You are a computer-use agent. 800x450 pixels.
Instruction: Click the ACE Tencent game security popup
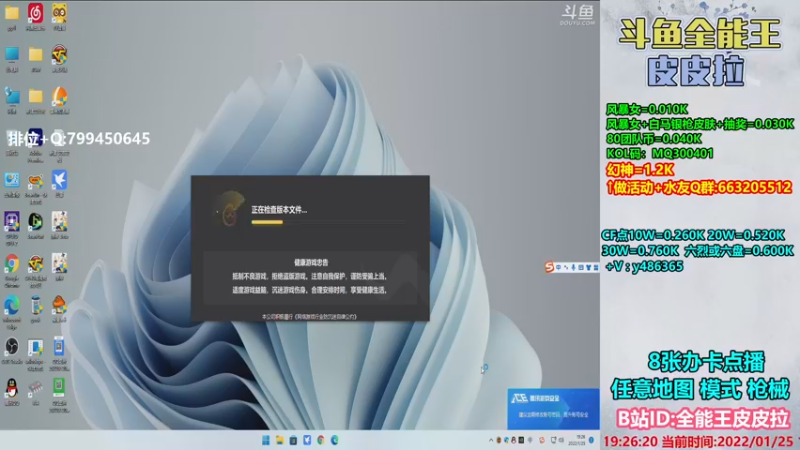pyautogui.click(x=553, y=409)
